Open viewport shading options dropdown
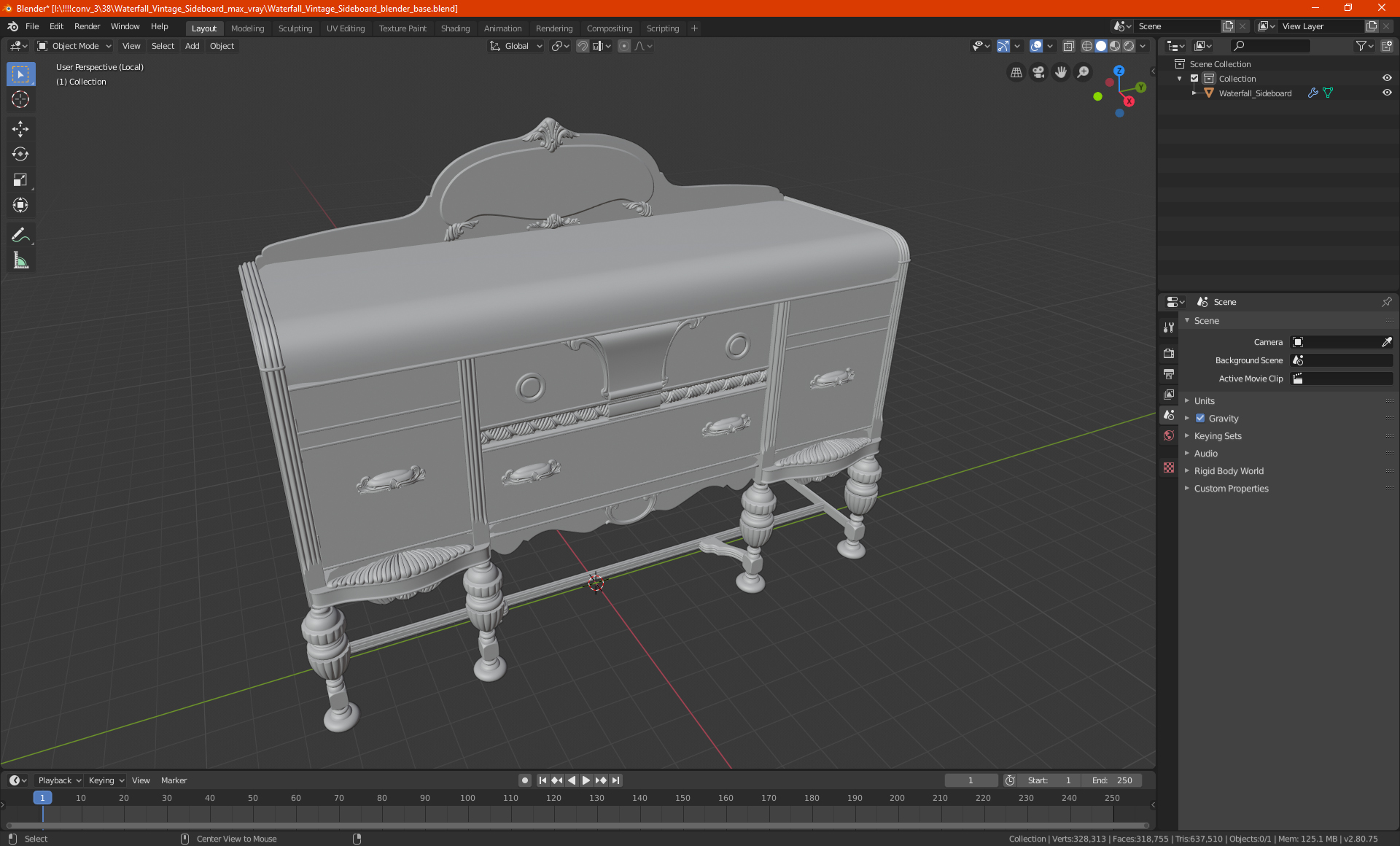 (x=1143, y=46)
